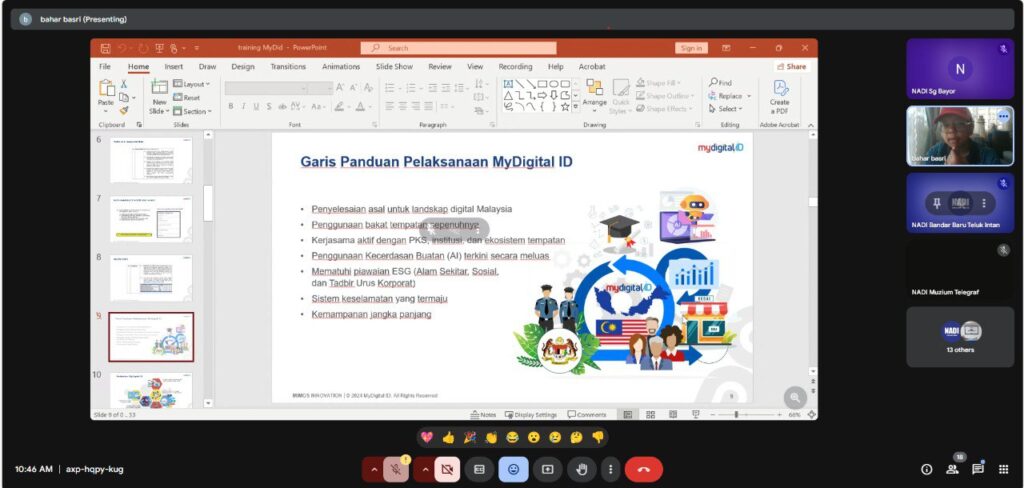Image resolution: width=1024 pixels, height=488 pixels.
Task: Select slide 10 thumbnail in the panel
Action: click(150, 390)
